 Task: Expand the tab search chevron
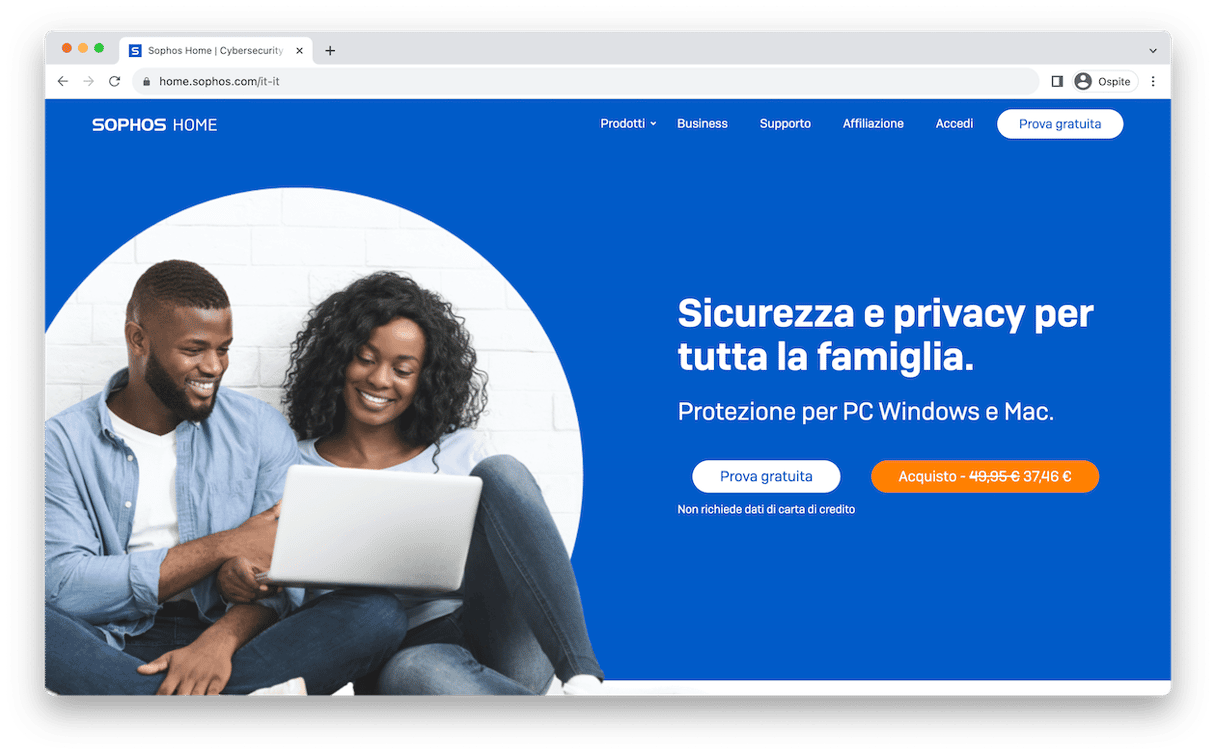coord(1153,51)
